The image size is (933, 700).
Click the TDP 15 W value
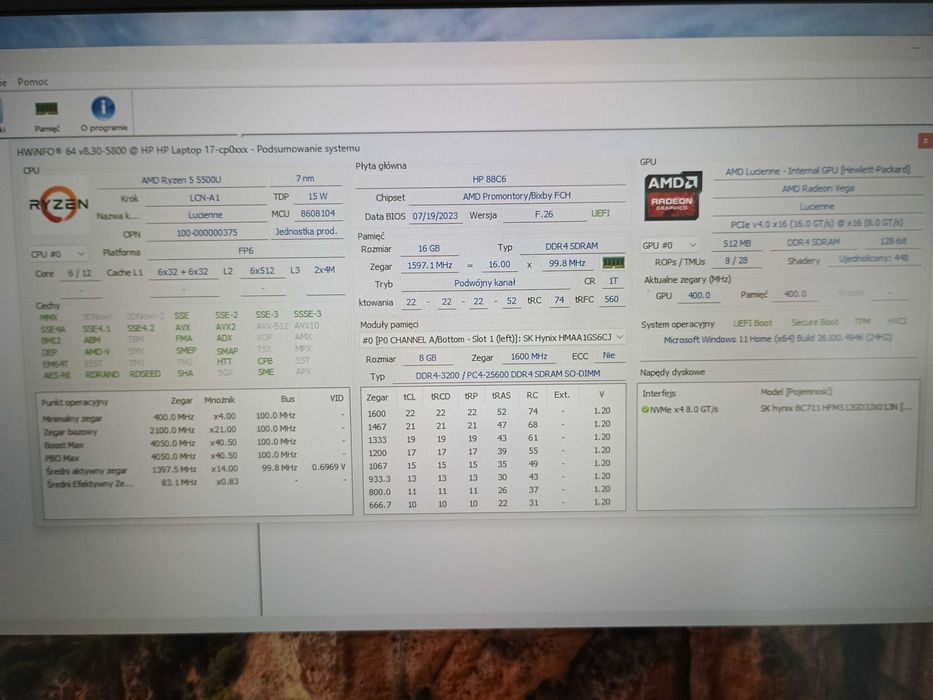(x=318, y=196)
